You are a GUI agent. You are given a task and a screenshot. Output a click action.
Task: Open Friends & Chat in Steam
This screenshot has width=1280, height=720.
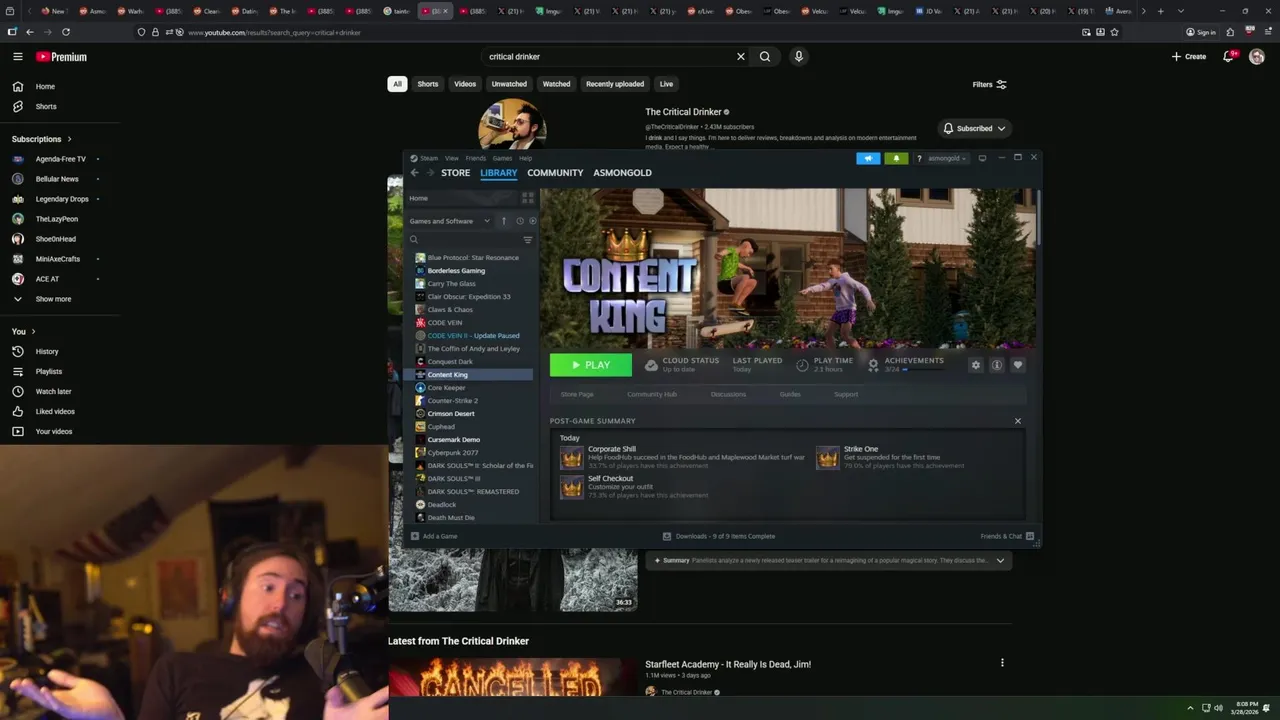click(1007, 536)
